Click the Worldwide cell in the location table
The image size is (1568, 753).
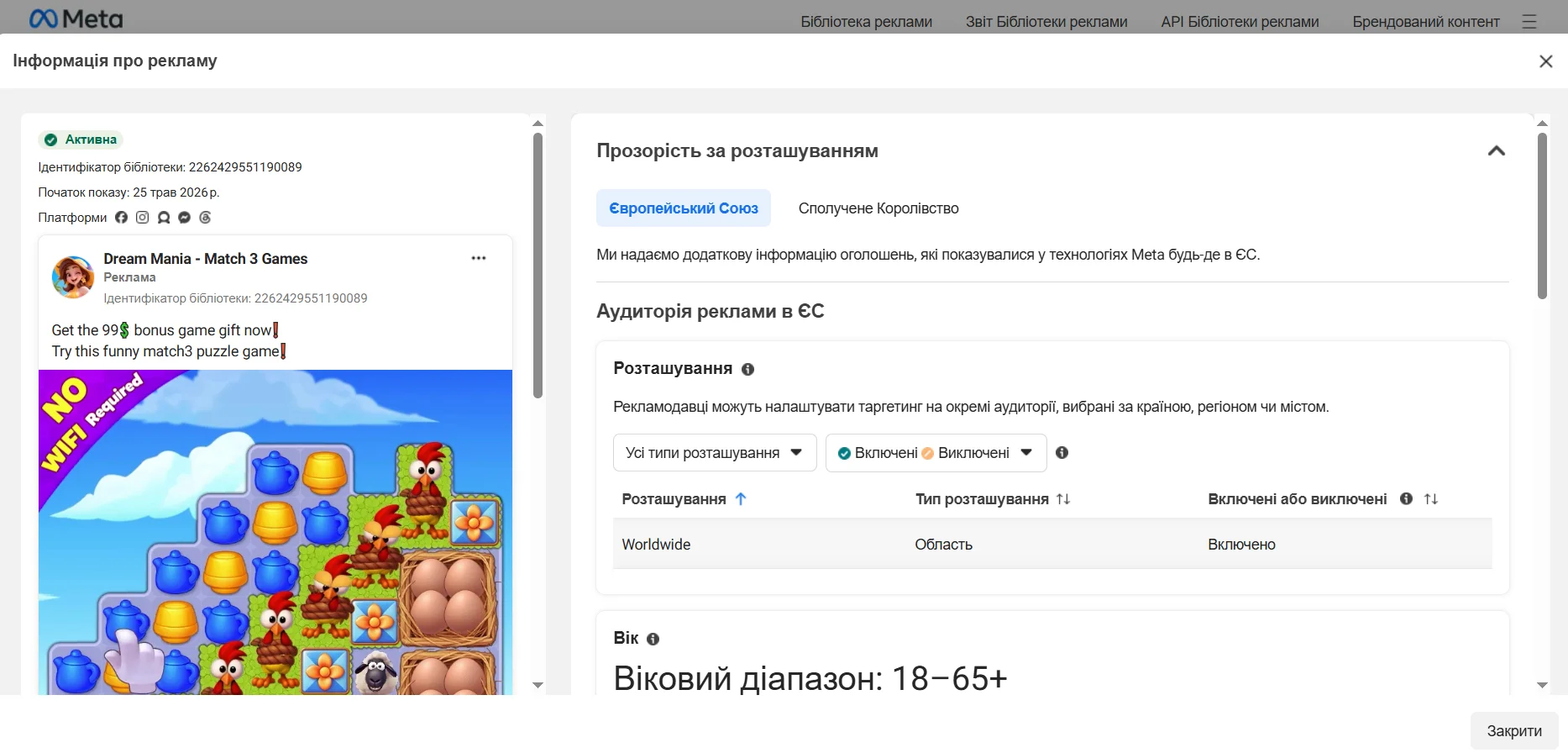point(656,545)
